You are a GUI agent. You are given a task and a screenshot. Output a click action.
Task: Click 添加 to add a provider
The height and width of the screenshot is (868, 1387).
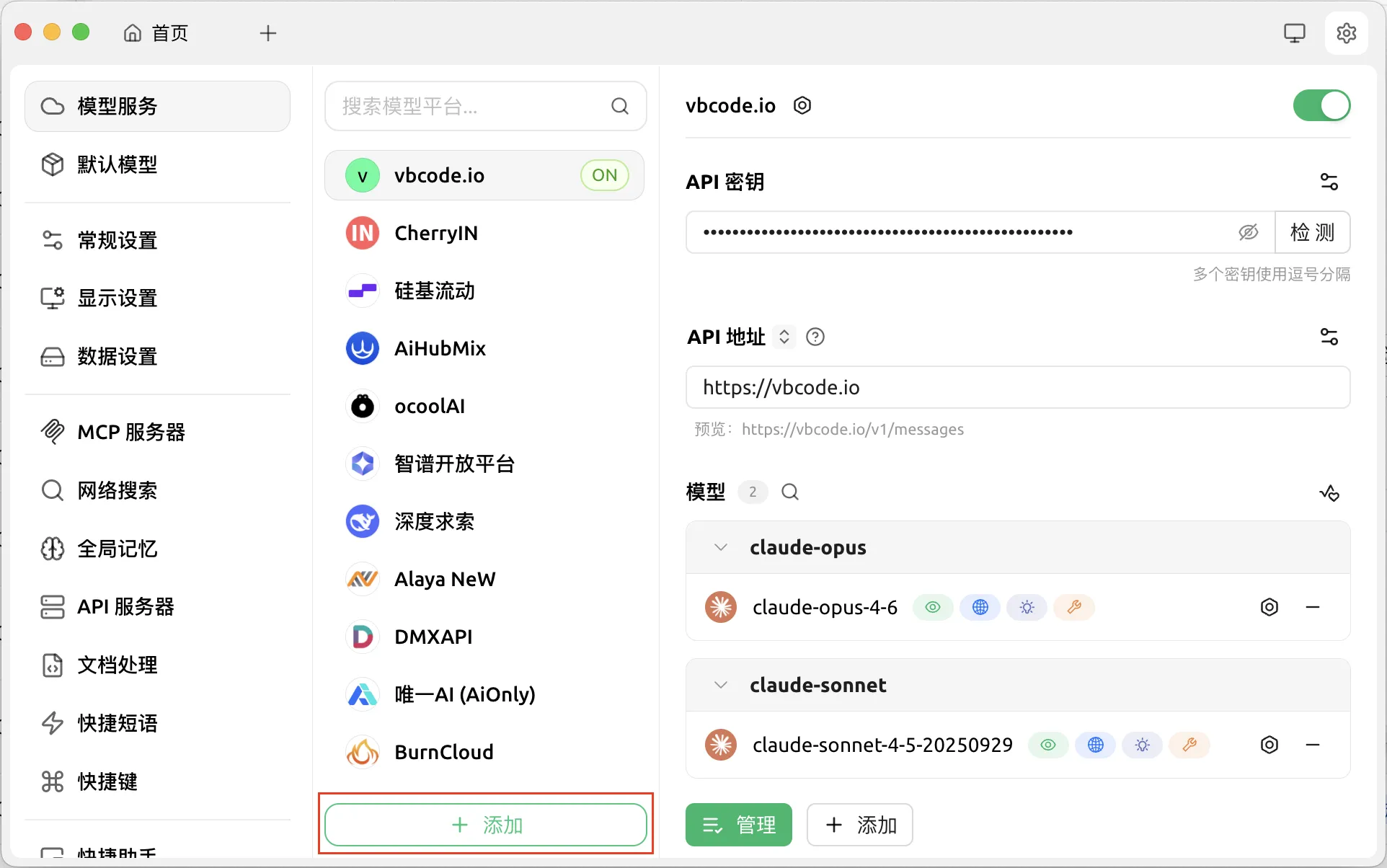485,824
